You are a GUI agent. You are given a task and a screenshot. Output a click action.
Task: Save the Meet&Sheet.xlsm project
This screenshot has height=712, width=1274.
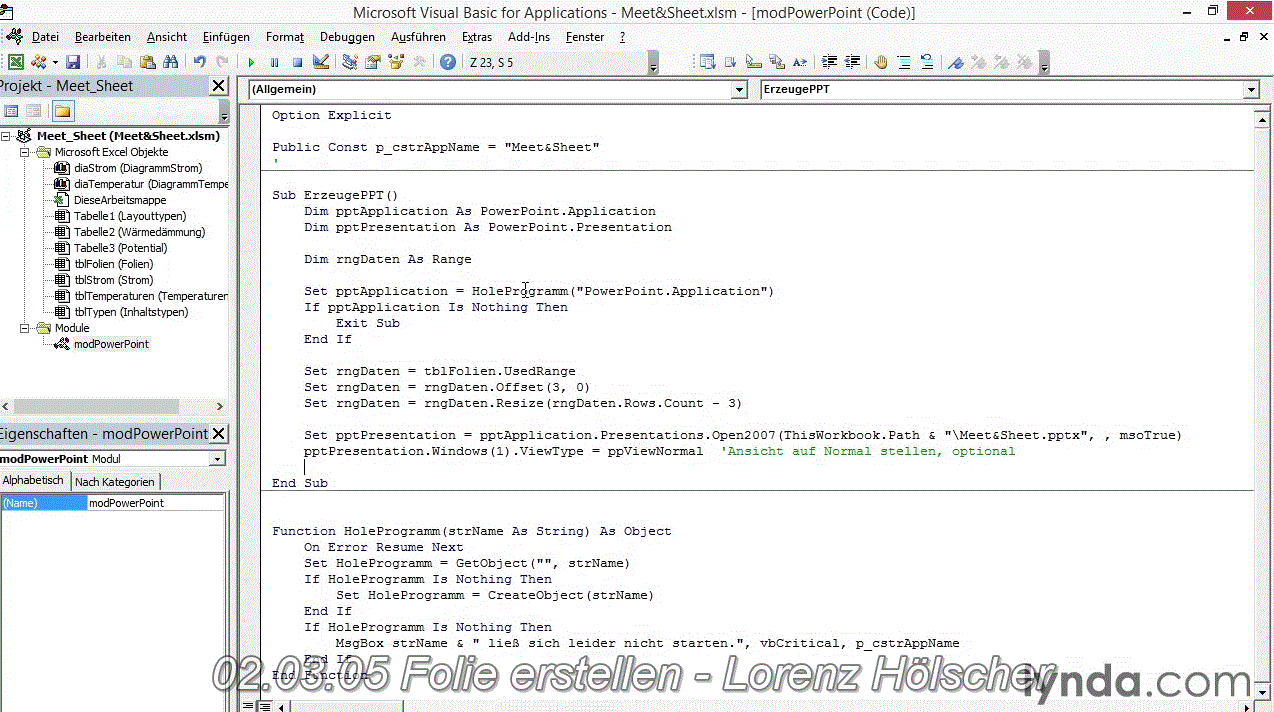tap(73, 62)
